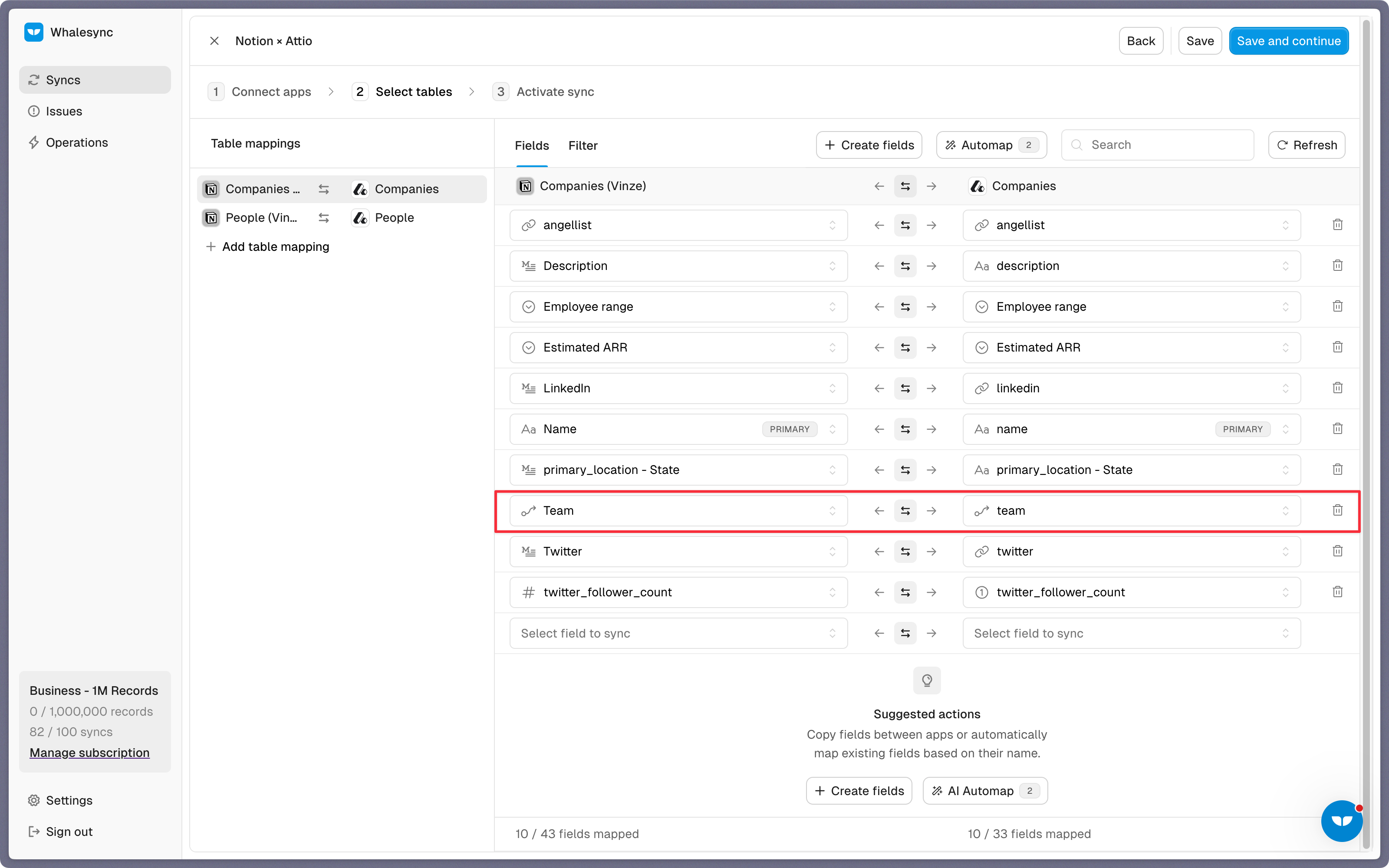Toggle two-way sync for Team row
Image resolution: width=1389 pixels, height=868 pixels.
pos(905,510)
